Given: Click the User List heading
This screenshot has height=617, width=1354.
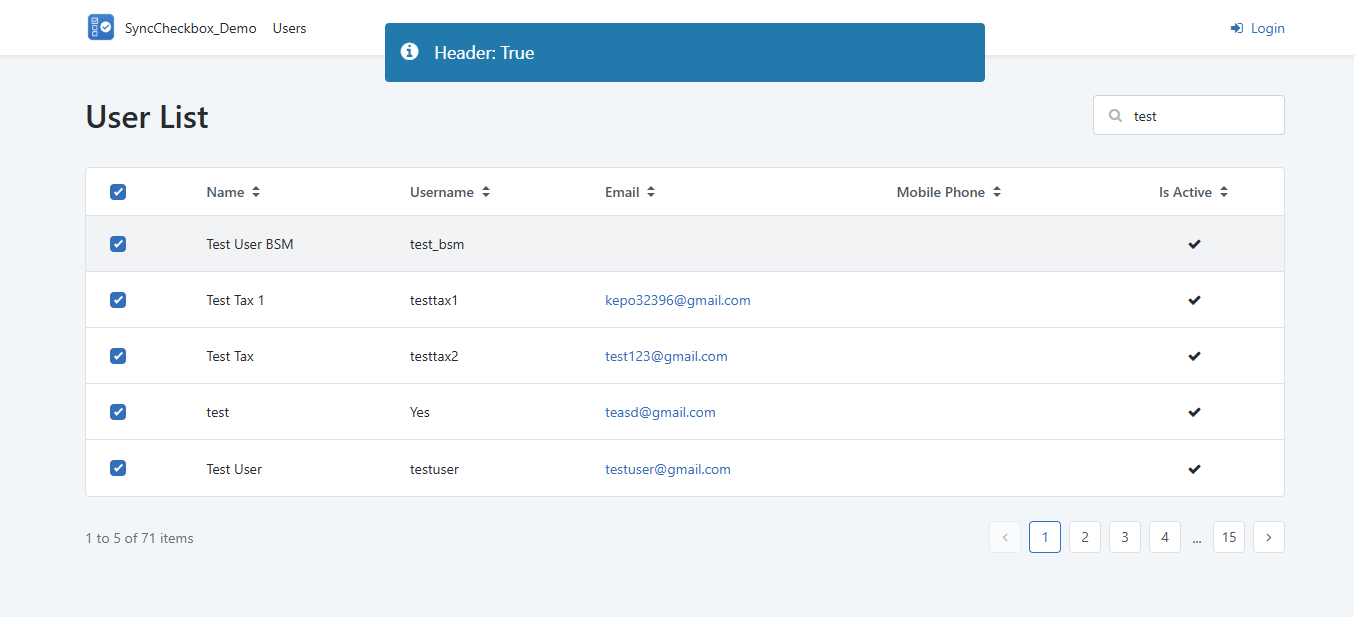Looking at the screenshot, I should point(147,117).
